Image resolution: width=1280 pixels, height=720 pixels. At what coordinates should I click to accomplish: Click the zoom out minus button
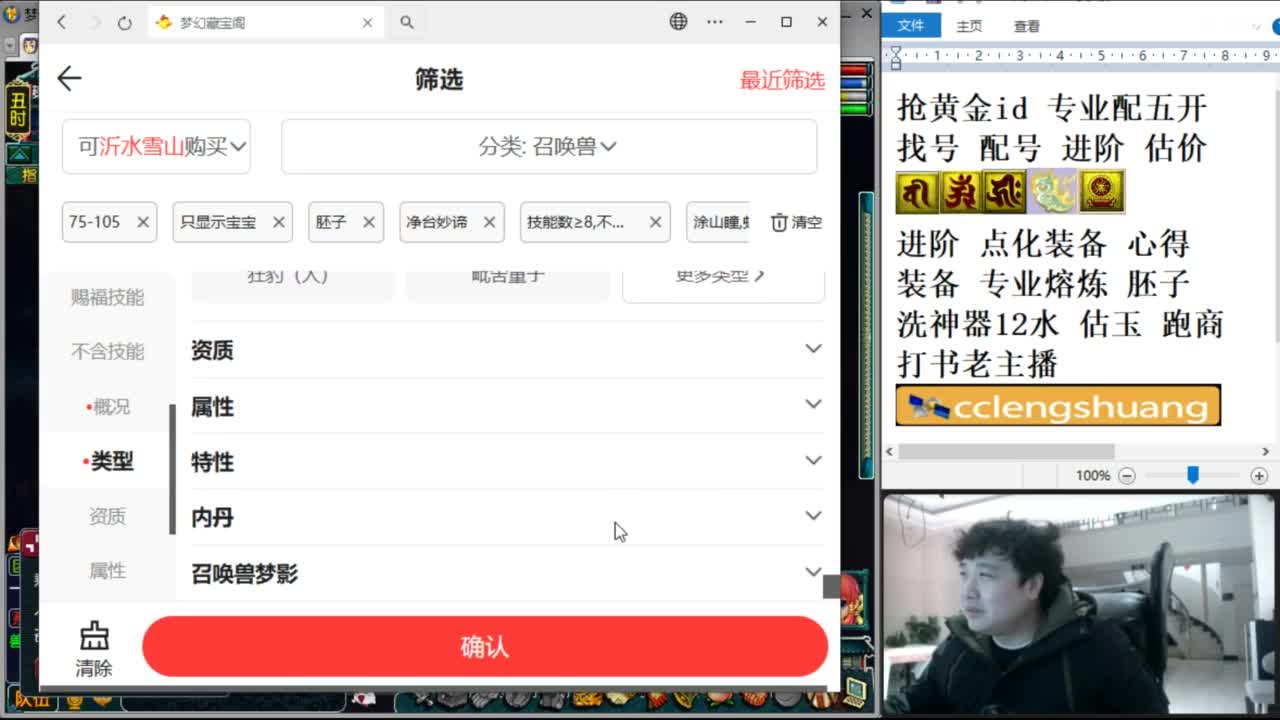(1127, 476)
